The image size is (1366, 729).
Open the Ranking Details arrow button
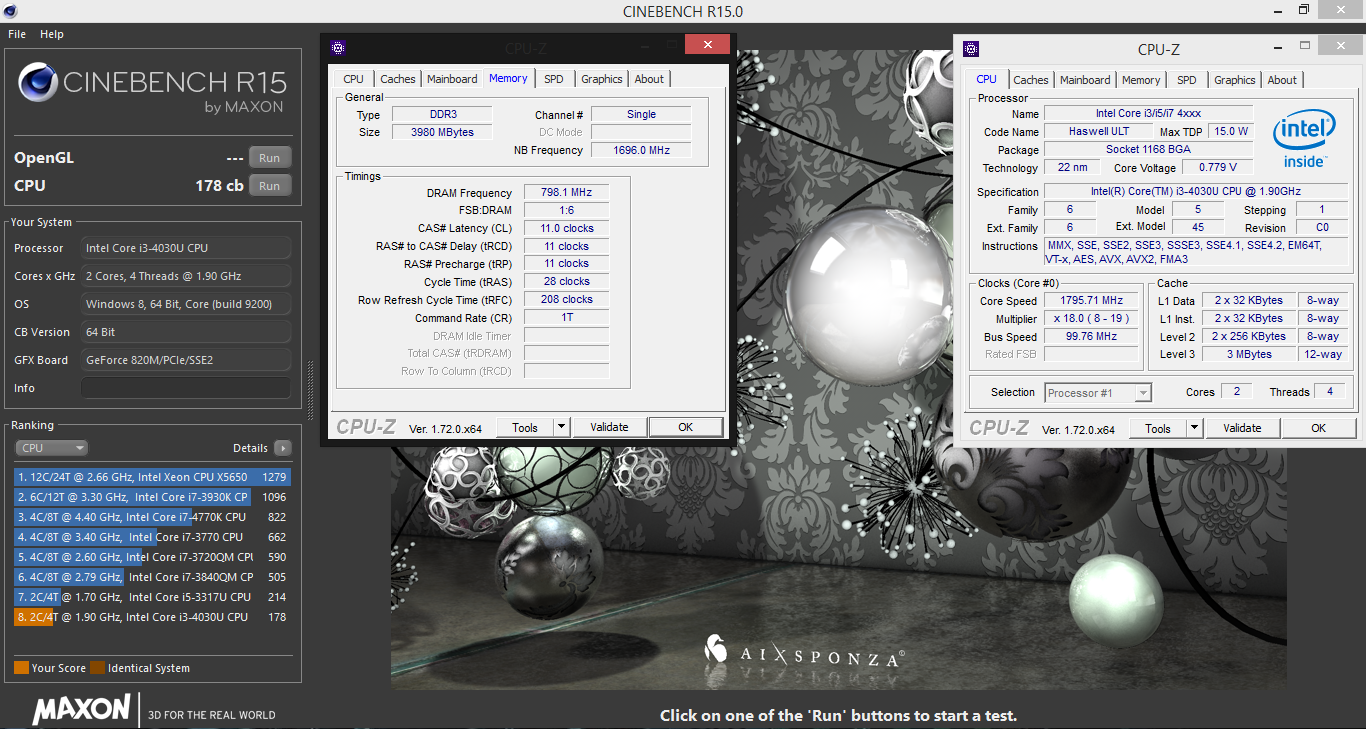click(283, 448)
